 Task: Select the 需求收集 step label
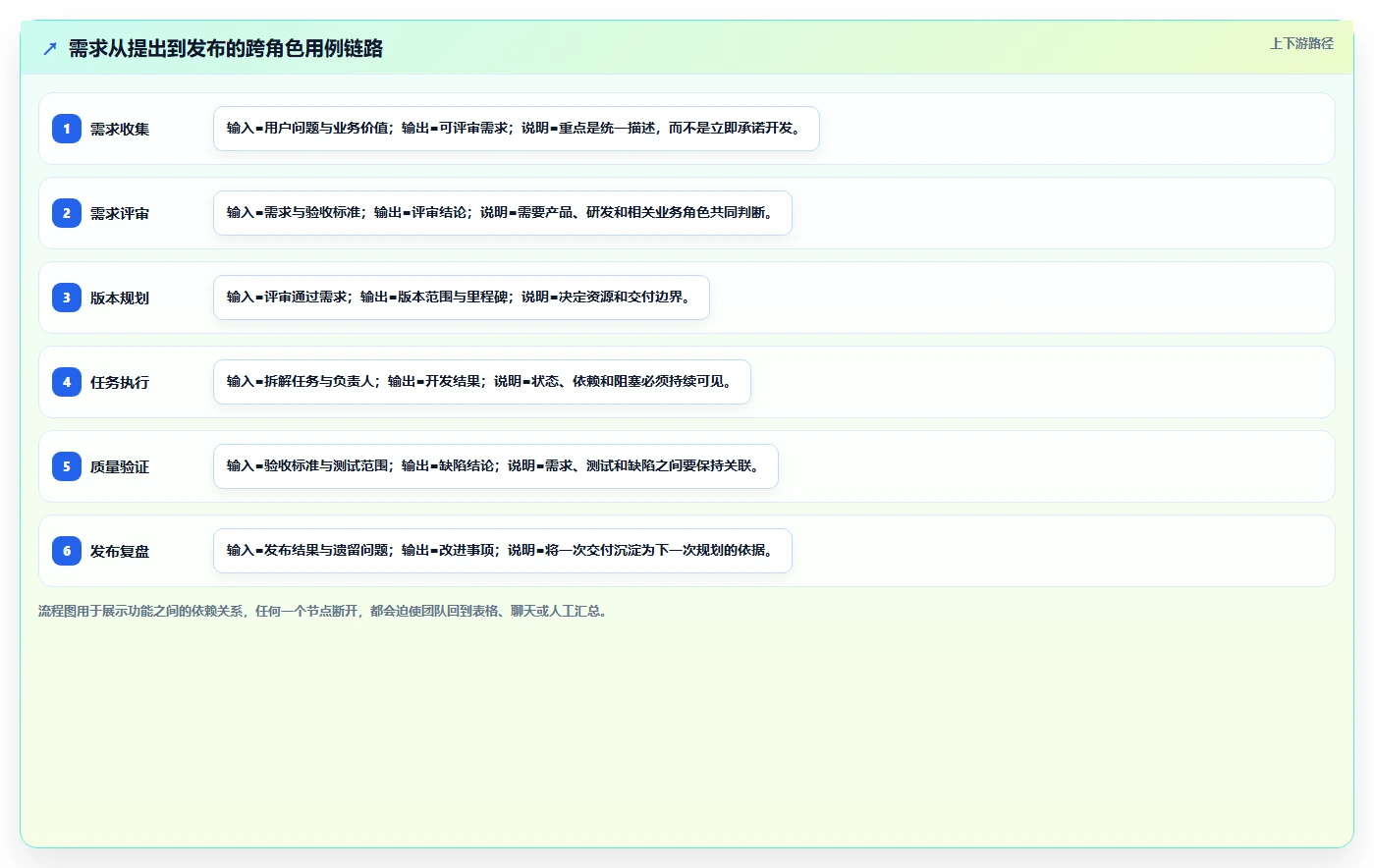(120, 129)
